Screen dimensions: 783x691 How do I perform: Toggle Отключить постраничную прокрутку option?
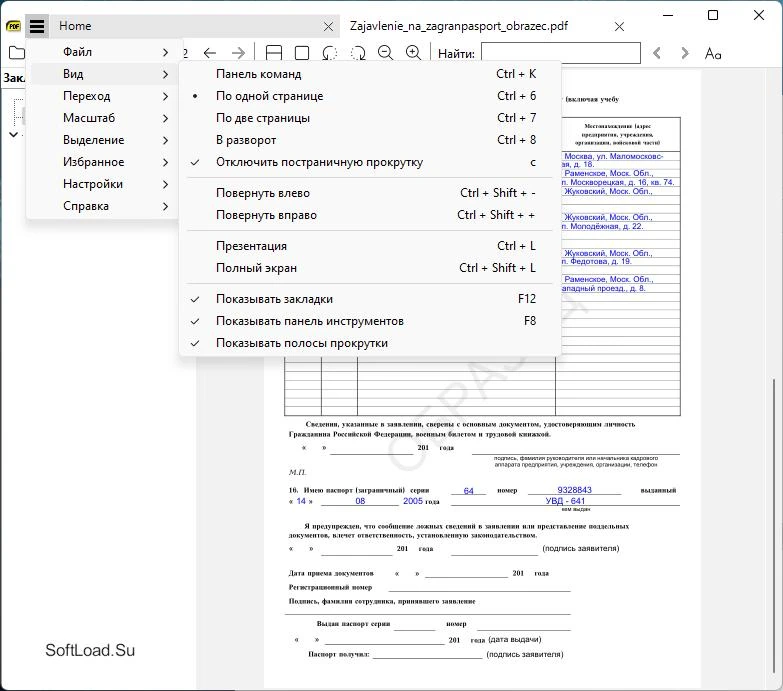(370, 162)
